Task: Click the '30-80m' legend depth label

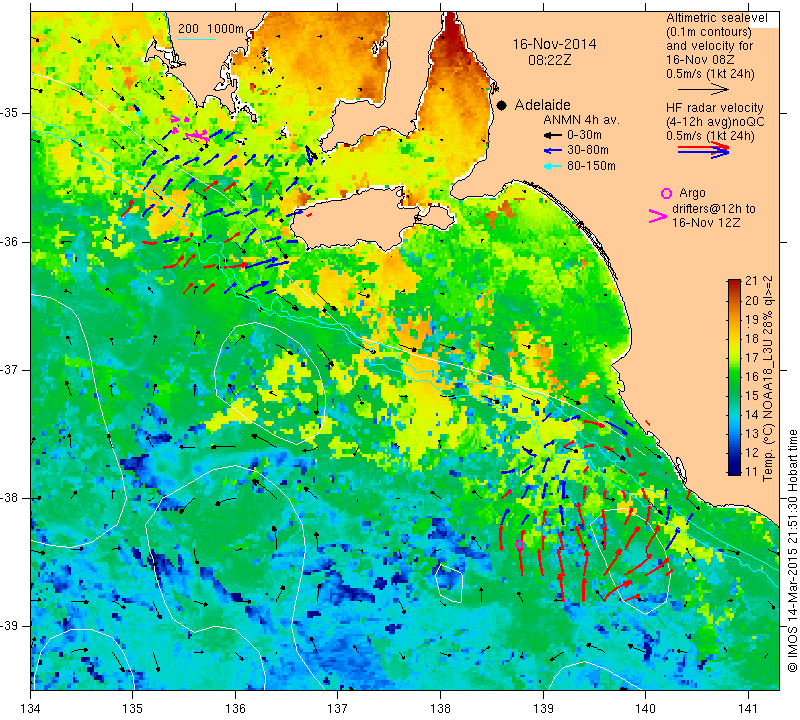Action: coord(588,151)
